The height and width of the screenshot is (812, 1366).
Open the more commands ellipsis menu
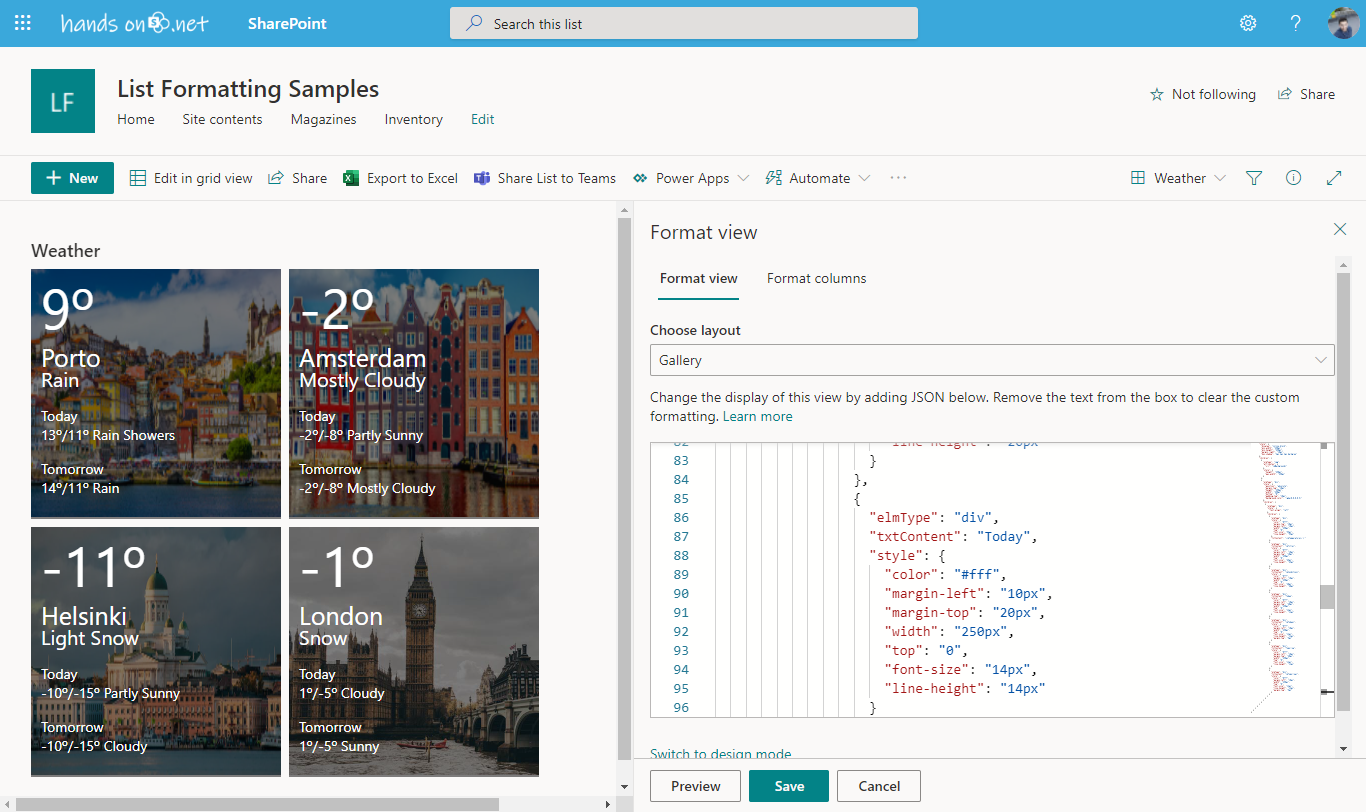pyautogui.click(x=897, y=178)
